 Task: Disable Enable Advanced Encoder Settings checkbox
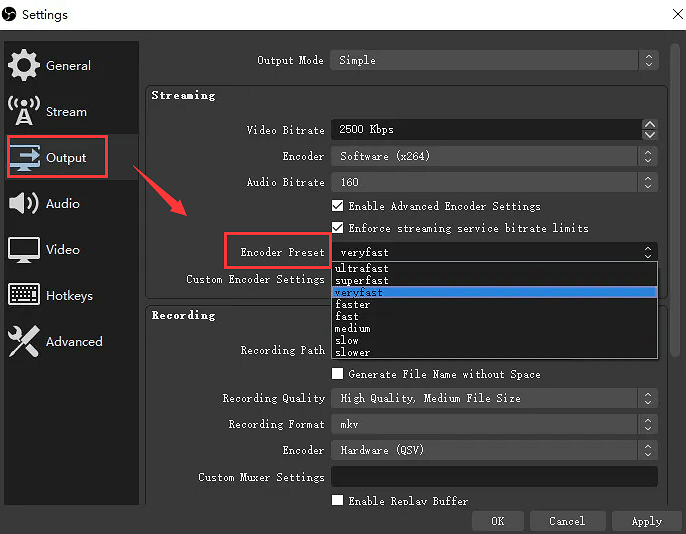click(338, 206)
